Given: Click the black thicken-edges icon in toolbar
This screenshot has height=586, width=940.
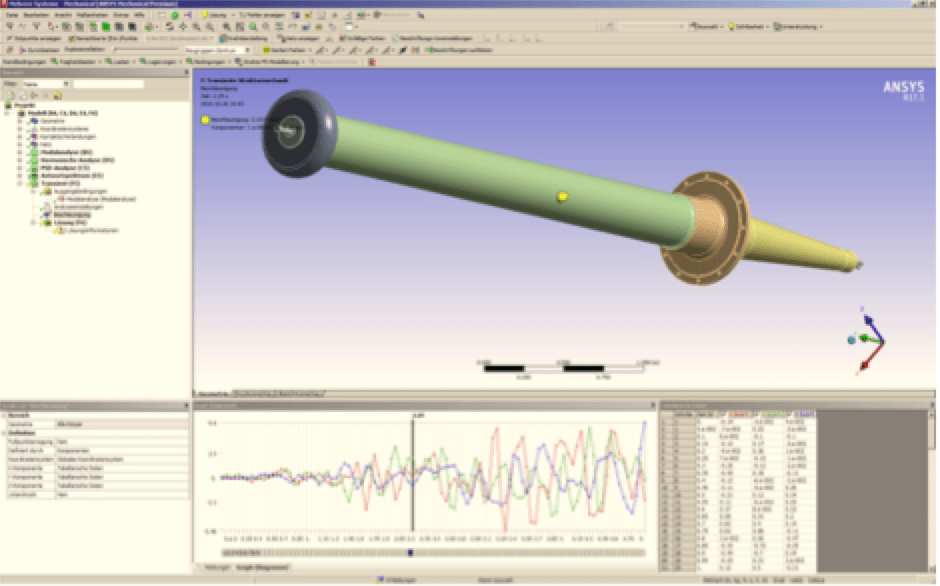Looking at the screenshot, I should [x=403, y=50].
